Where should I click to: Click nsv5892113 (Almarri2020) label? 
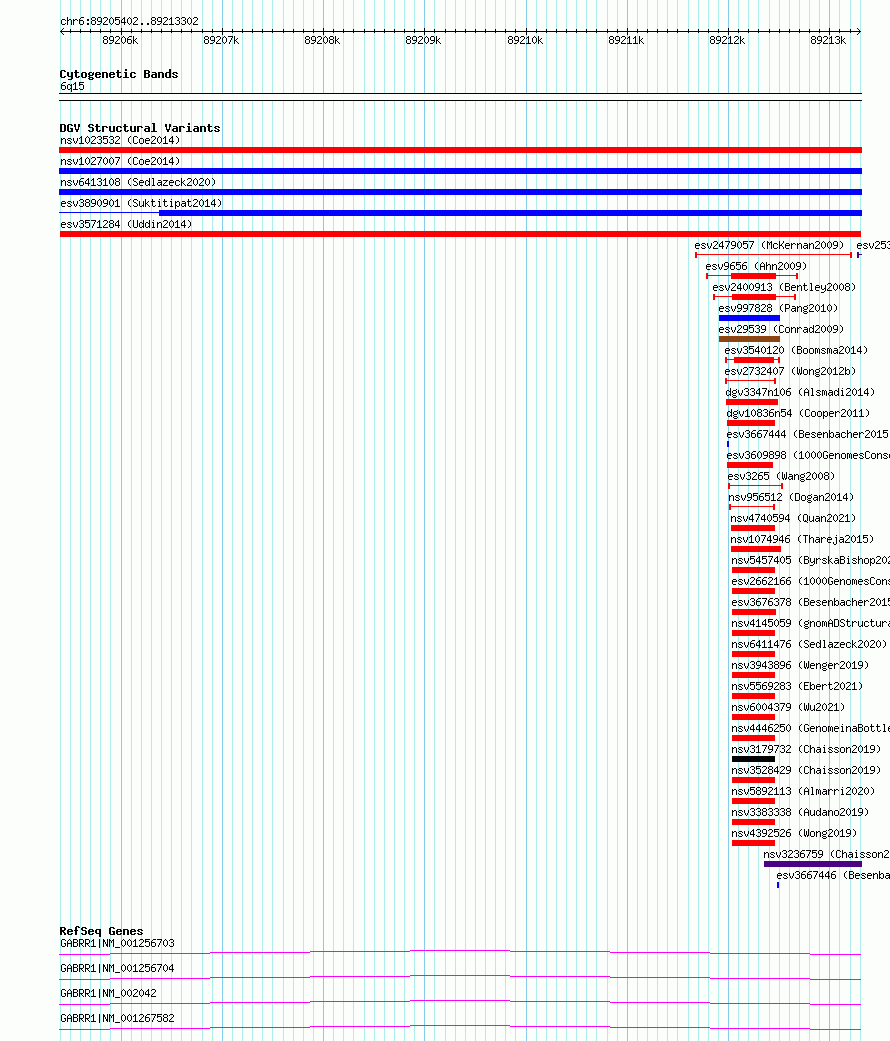[x=803, y=791]
